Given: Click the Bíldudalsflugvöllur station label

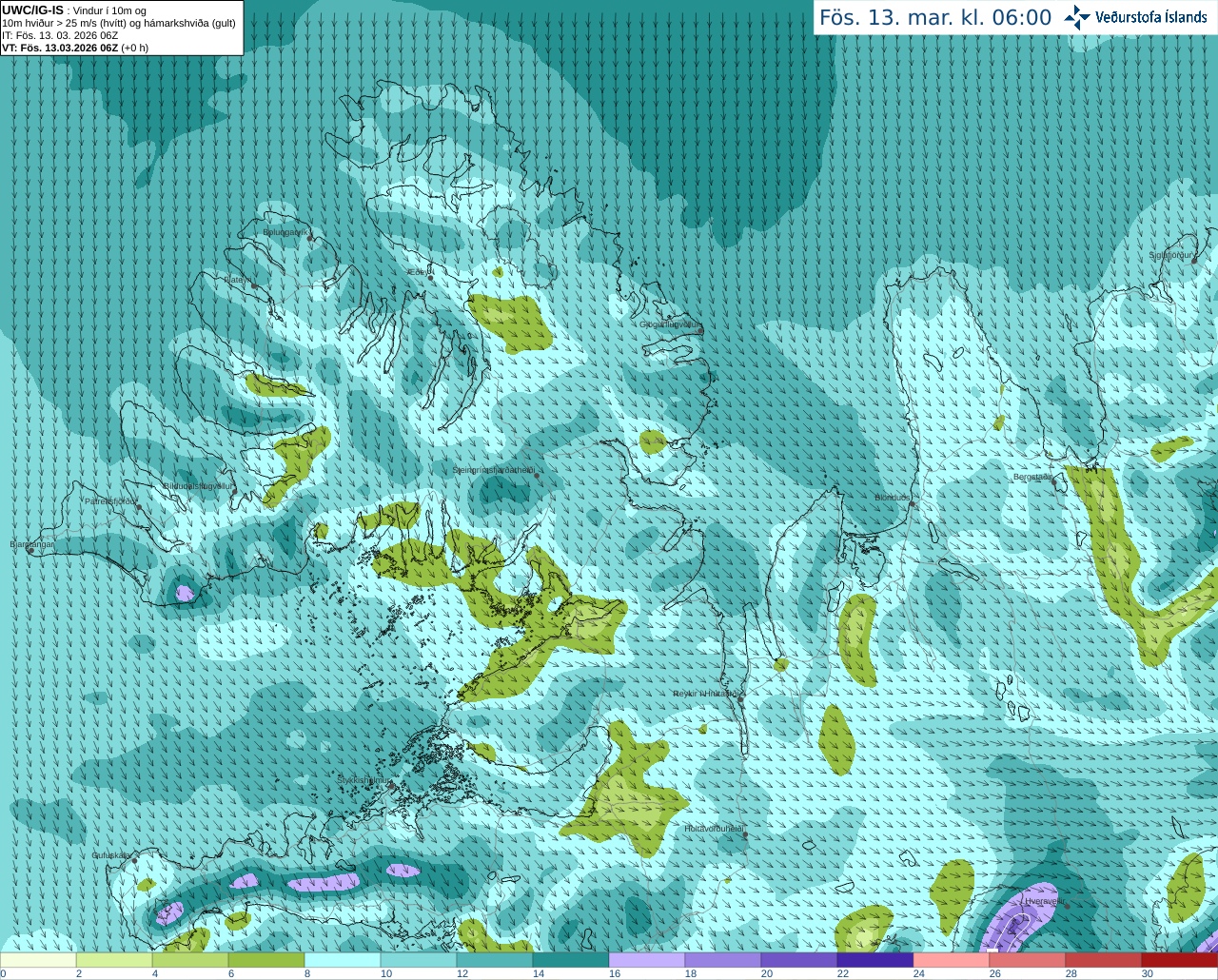Looking at the screenshot, I should [x=199, y=485].
